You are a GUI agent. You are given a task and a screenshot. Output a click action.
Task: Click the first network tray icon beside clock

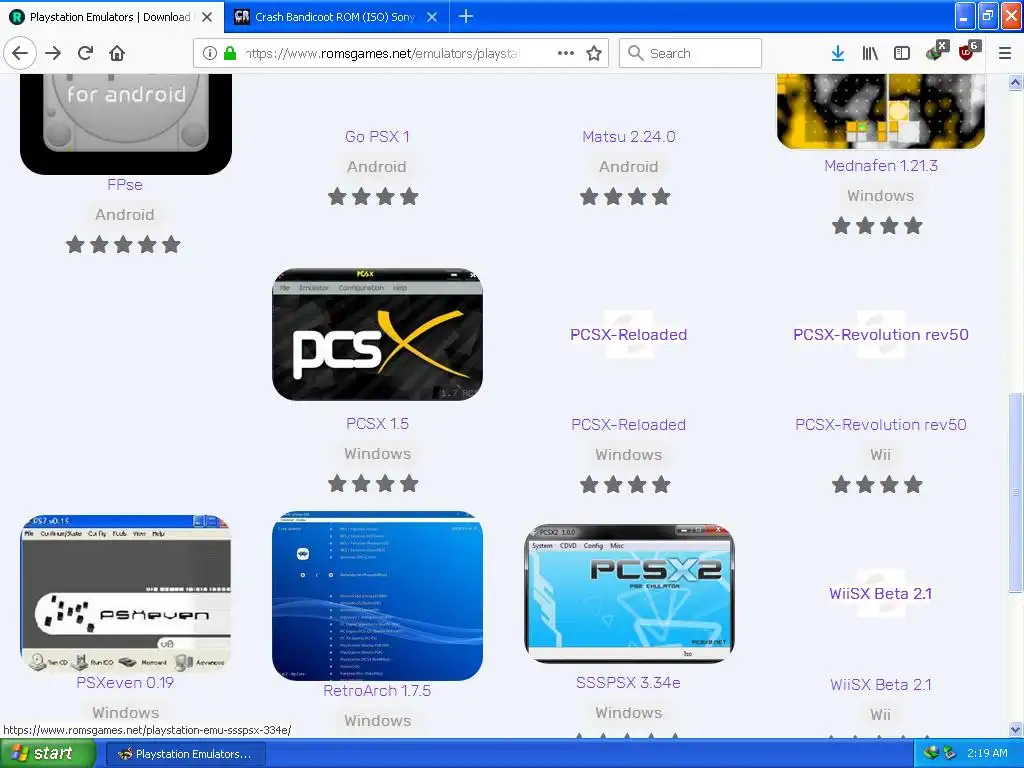pyautogui.click(x=931, y=754)
